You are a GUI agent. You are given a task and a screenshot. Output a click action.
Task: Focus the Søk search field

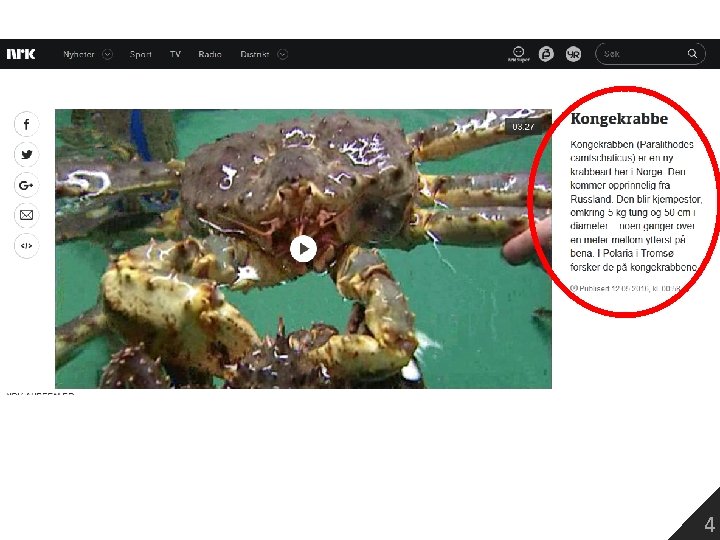coord(650,54)
